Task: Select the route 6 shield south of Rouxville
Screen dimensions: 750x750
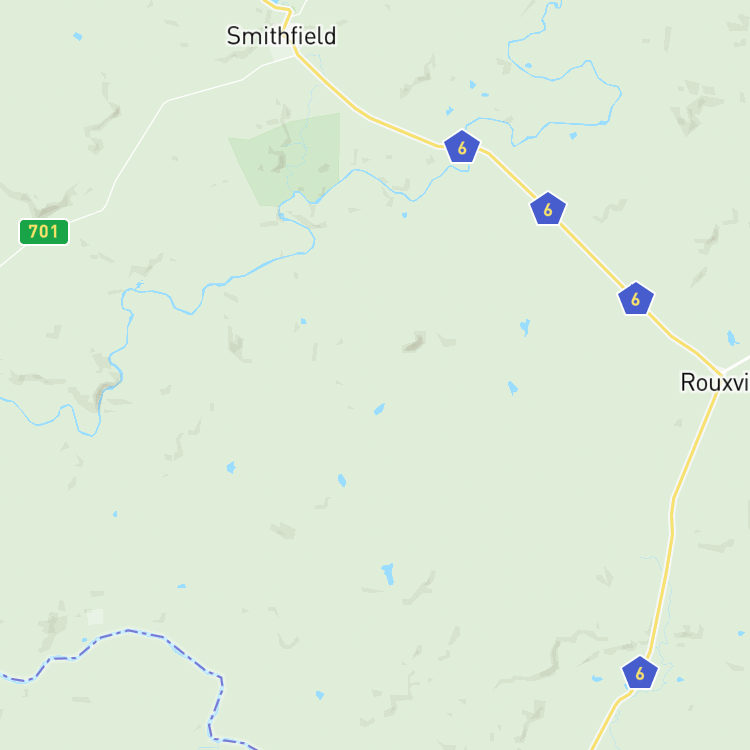Action: click(640, 673)
